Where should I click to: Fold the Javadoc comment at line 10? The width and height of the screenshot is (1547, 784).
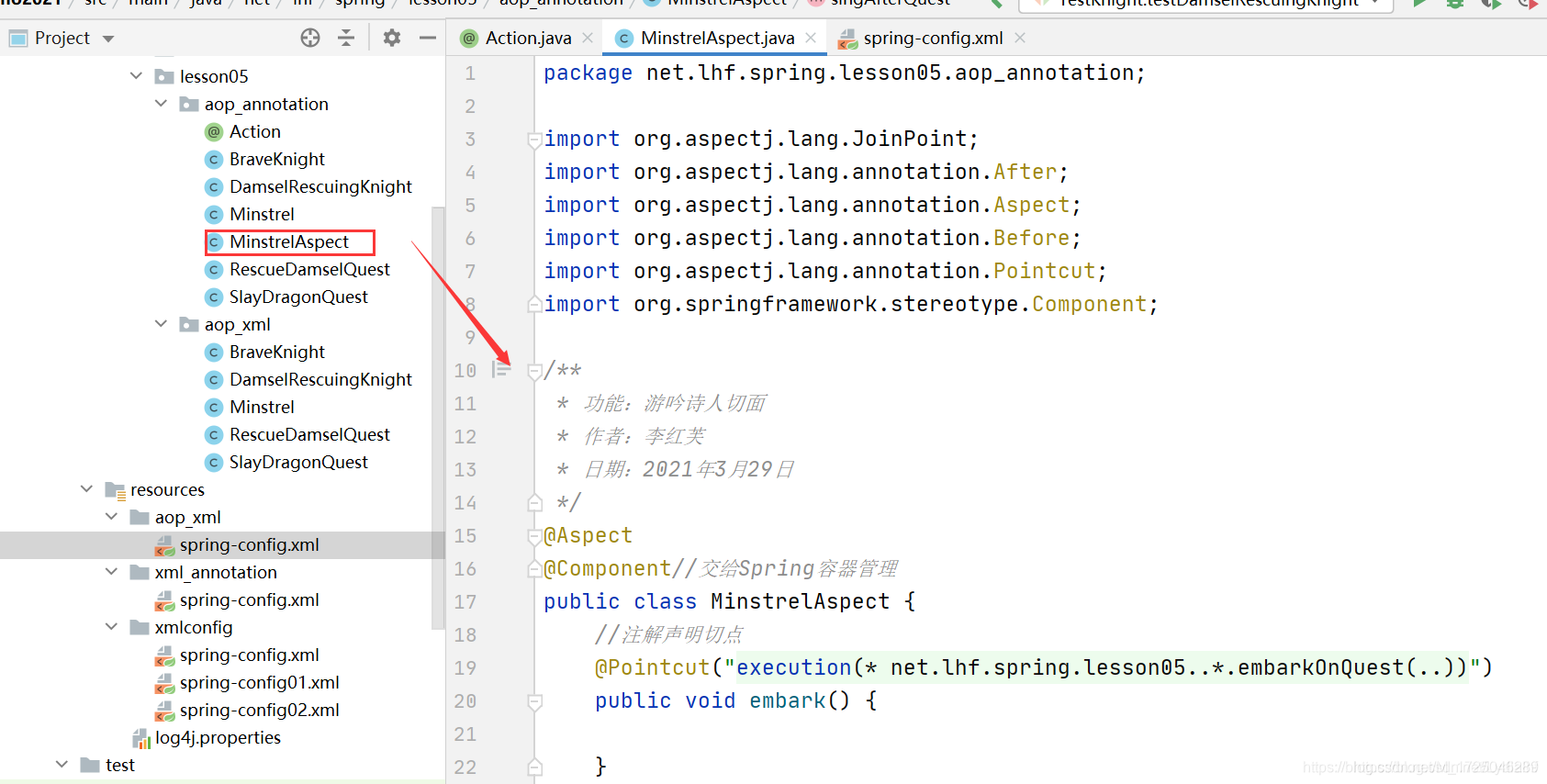534,371
